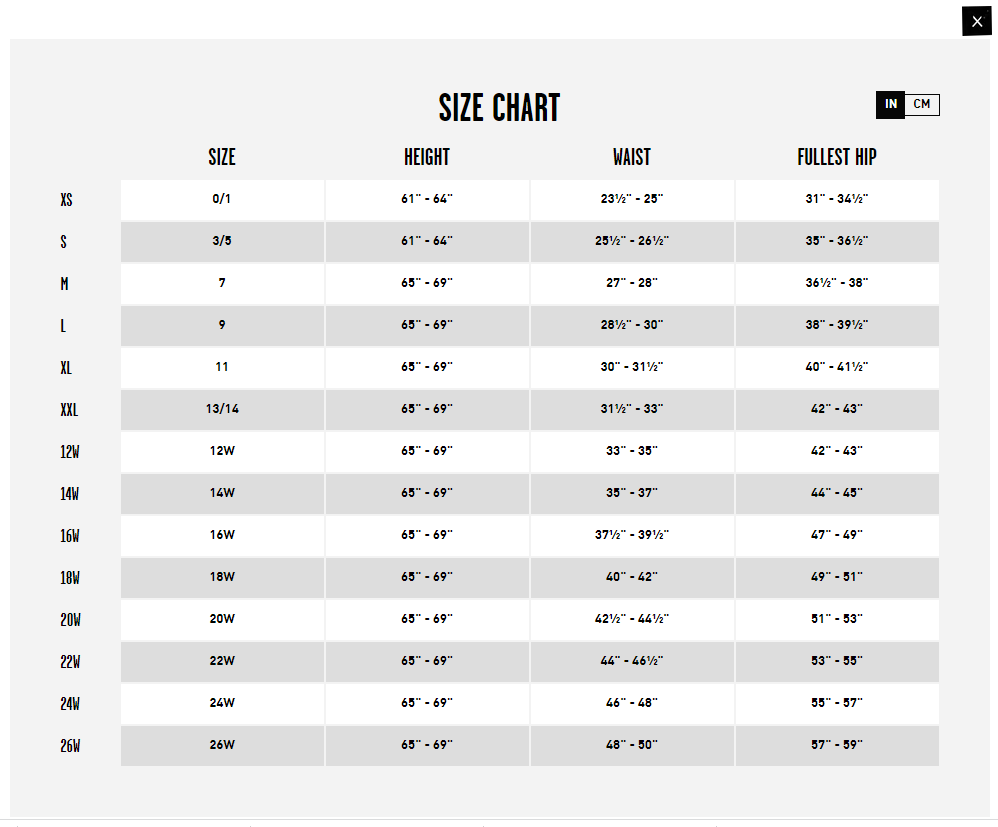Click size cell 20W
The width and height of the screenshot is (998, 827).
[222, 619]
